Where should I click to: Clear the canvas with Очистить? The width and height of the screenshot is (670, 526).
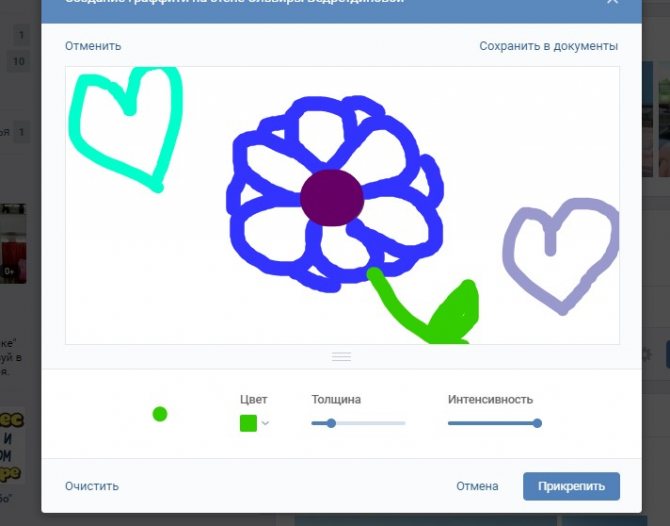(92, 486)
